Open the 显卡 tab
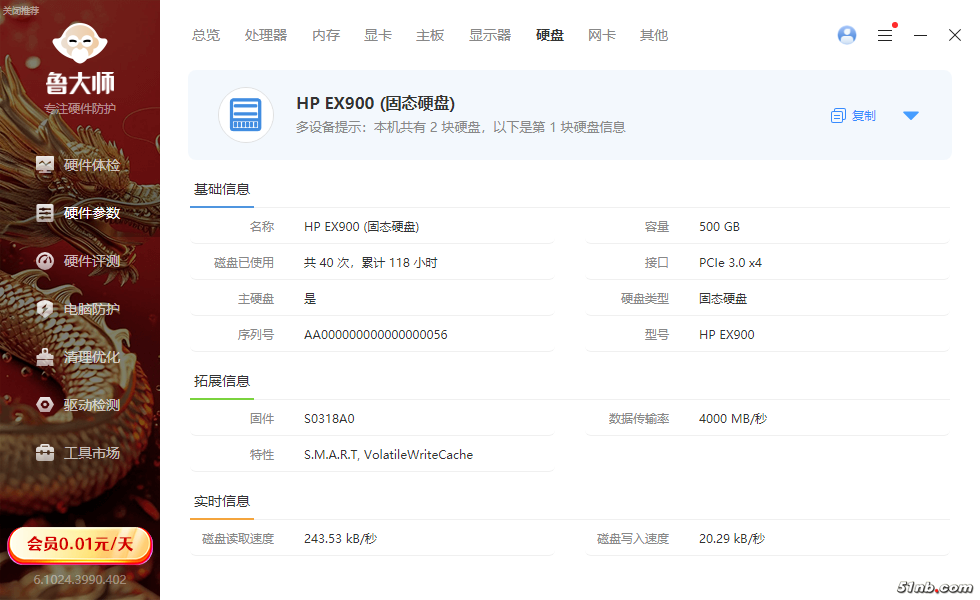The image size is (980, 600). [x=378, y=35]
